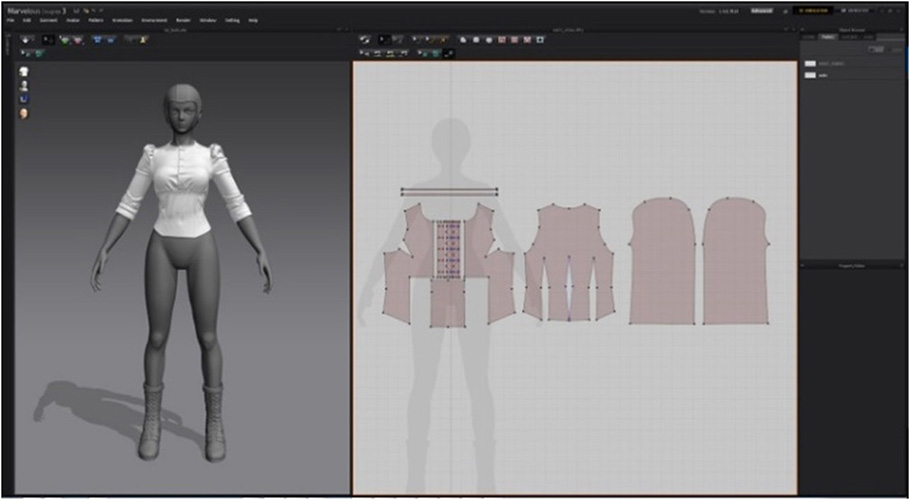Click the Property Editor panel header
Viewport: 910px width, 500px height.
click(x=853, y=265)
